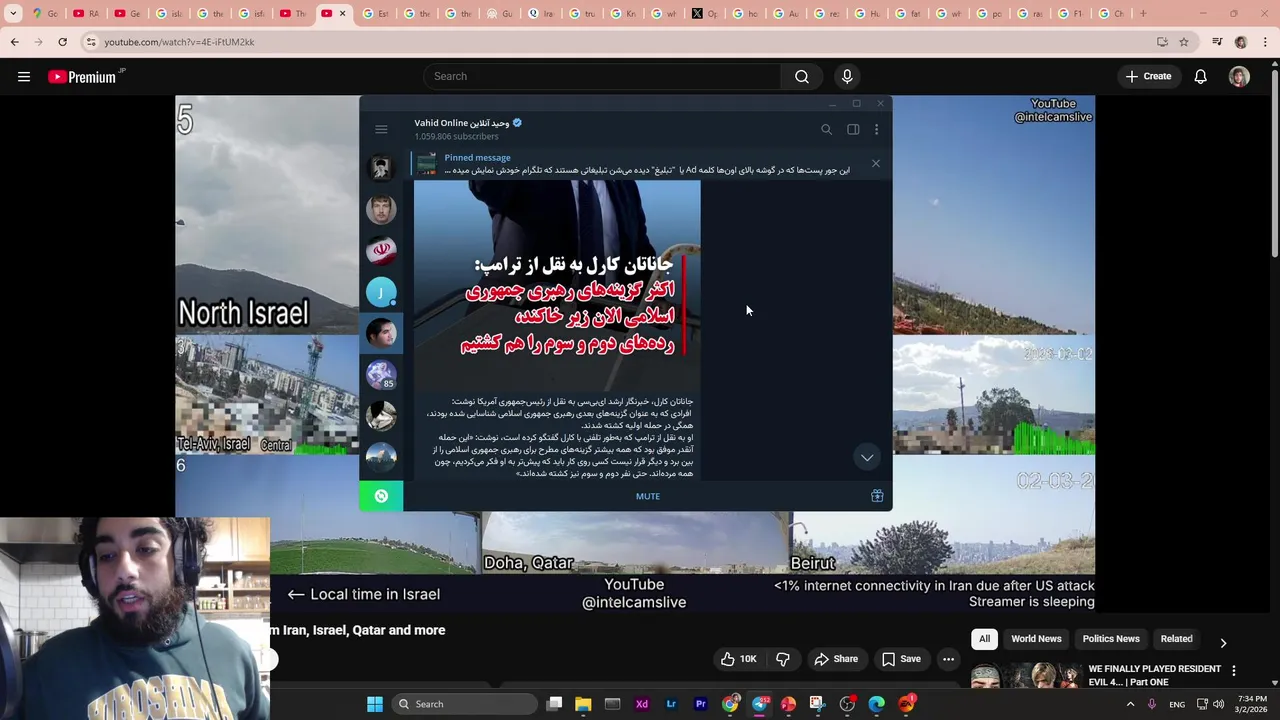Like the video with the 10K thumbs-up
Screen dimensions: 1280x720
coord(738,659)
